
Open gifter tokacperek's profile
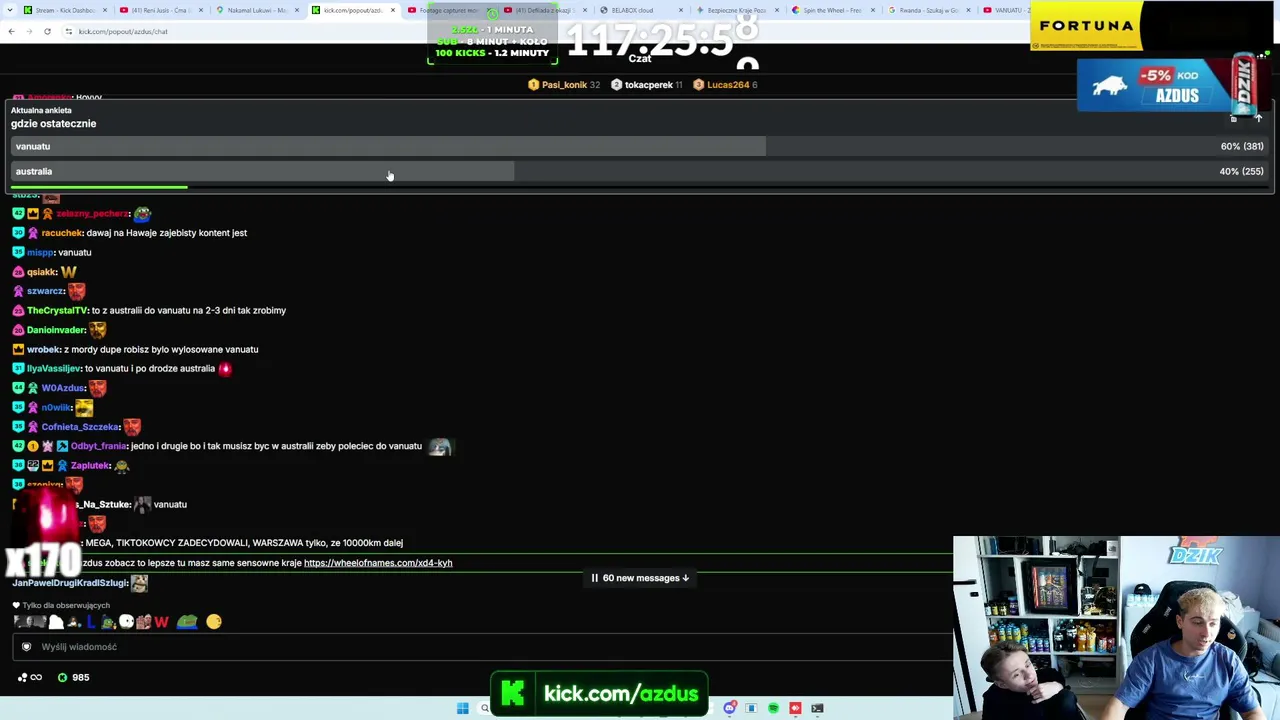click(x=647, y=85)
